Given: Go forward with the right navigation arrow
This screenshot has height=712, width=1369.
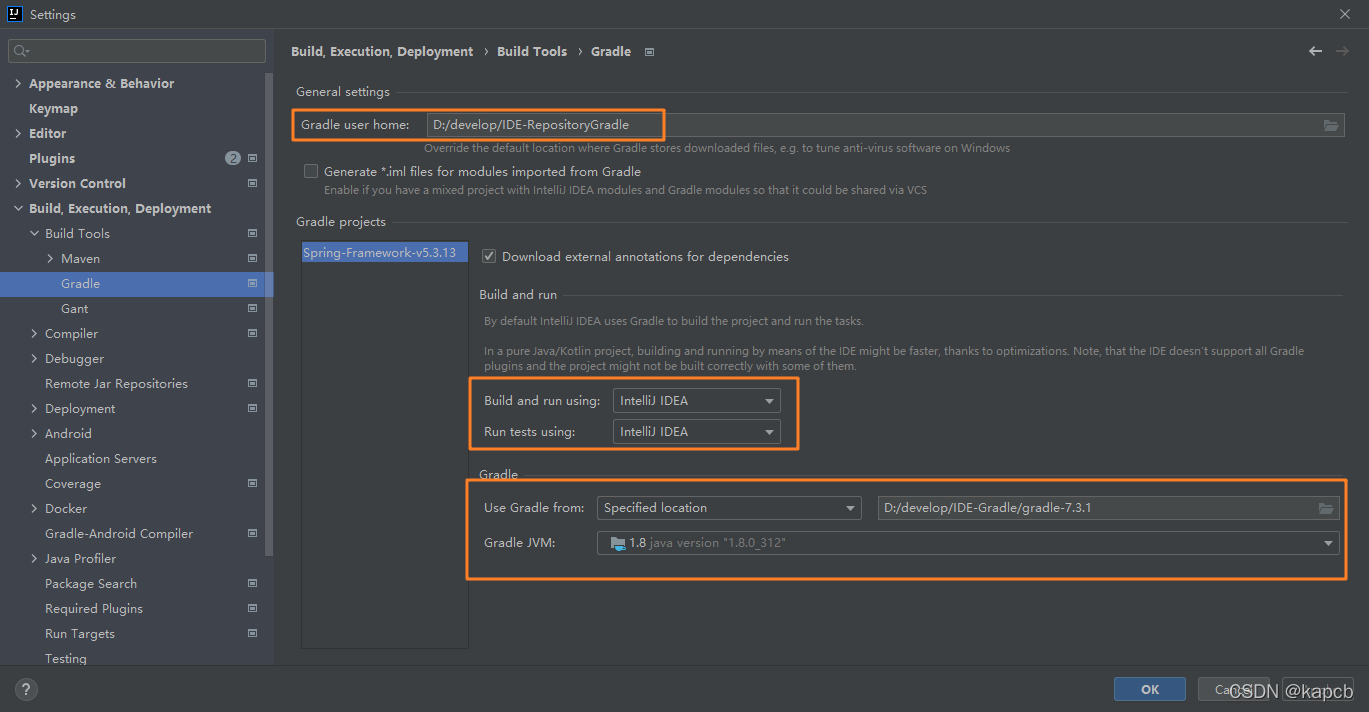Looking at the screenshot, I should [x=1343, y=51].
